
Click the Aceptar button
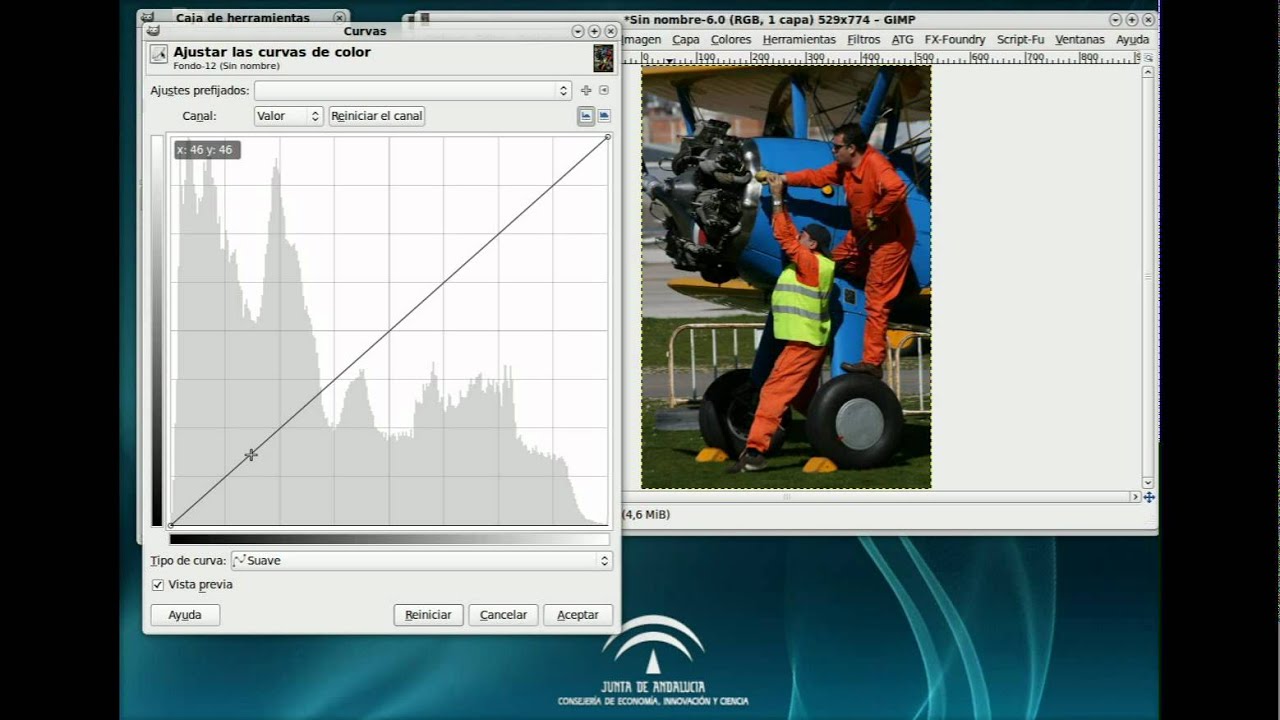pyautogui.click(x=578, y=615)
